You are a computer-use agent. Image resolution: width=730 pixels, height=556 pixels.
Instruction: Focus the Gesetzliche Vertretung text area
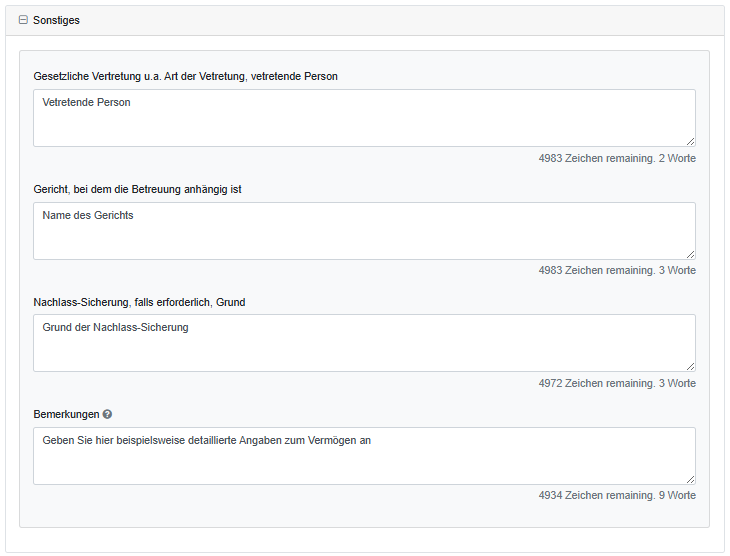coord(364,125)
